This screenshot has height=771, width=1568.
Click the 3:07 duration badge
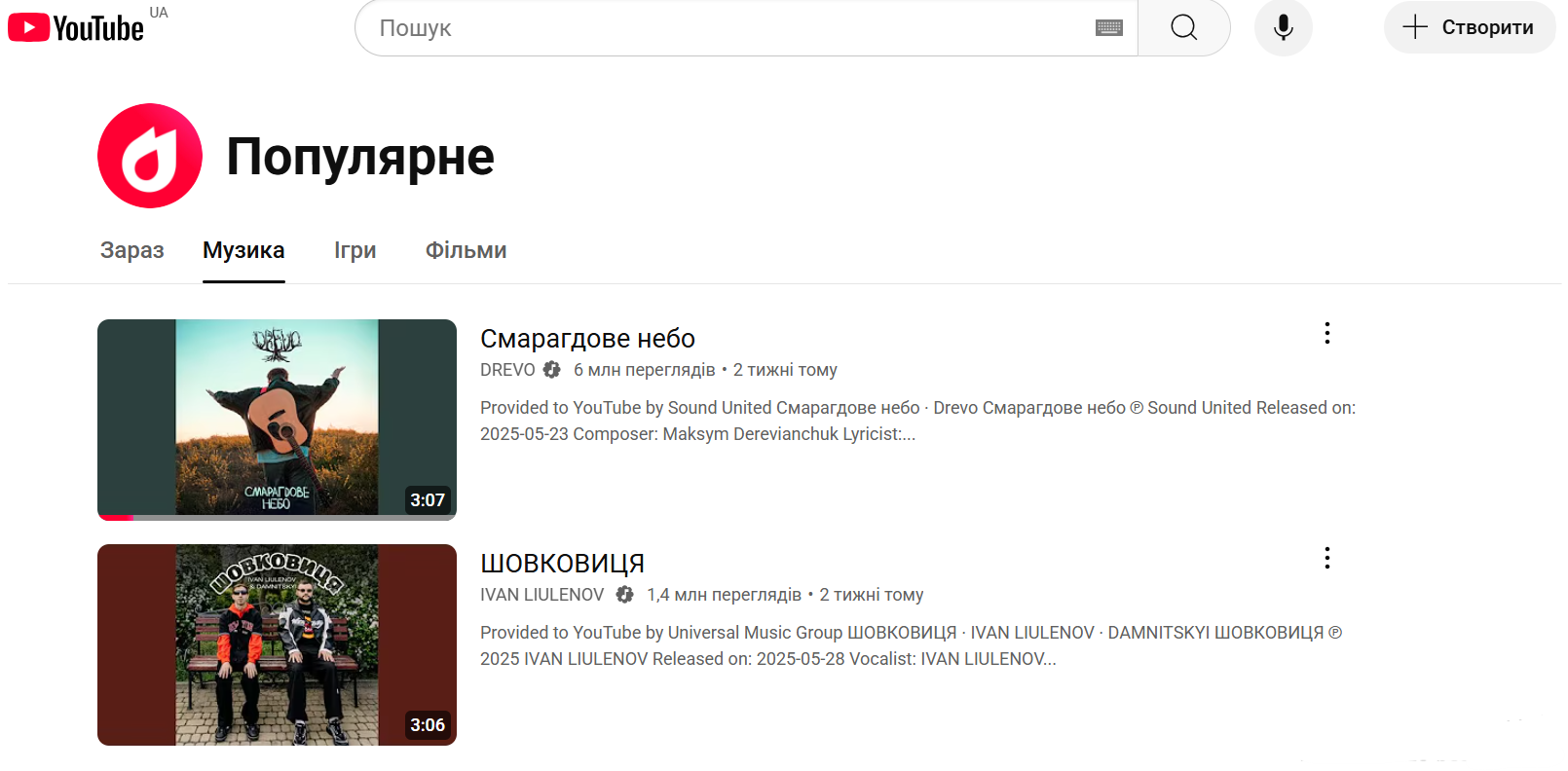(x=428, y=499)
